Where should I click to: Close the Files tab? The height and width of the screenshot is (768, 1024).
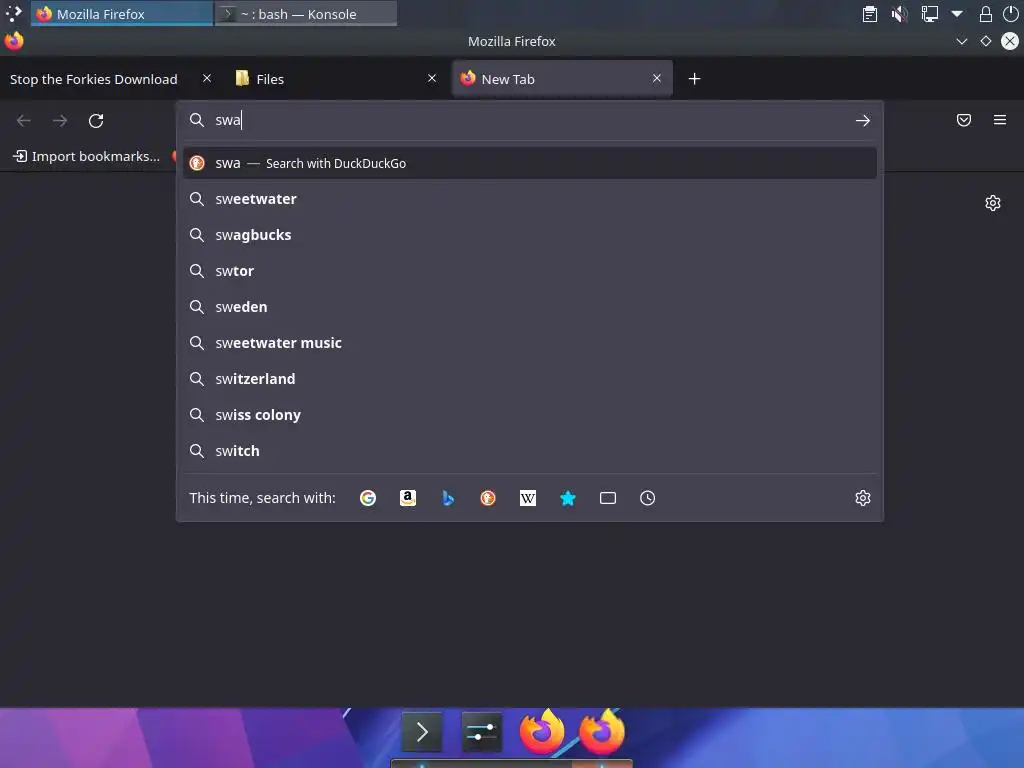(x=432, y=78)
